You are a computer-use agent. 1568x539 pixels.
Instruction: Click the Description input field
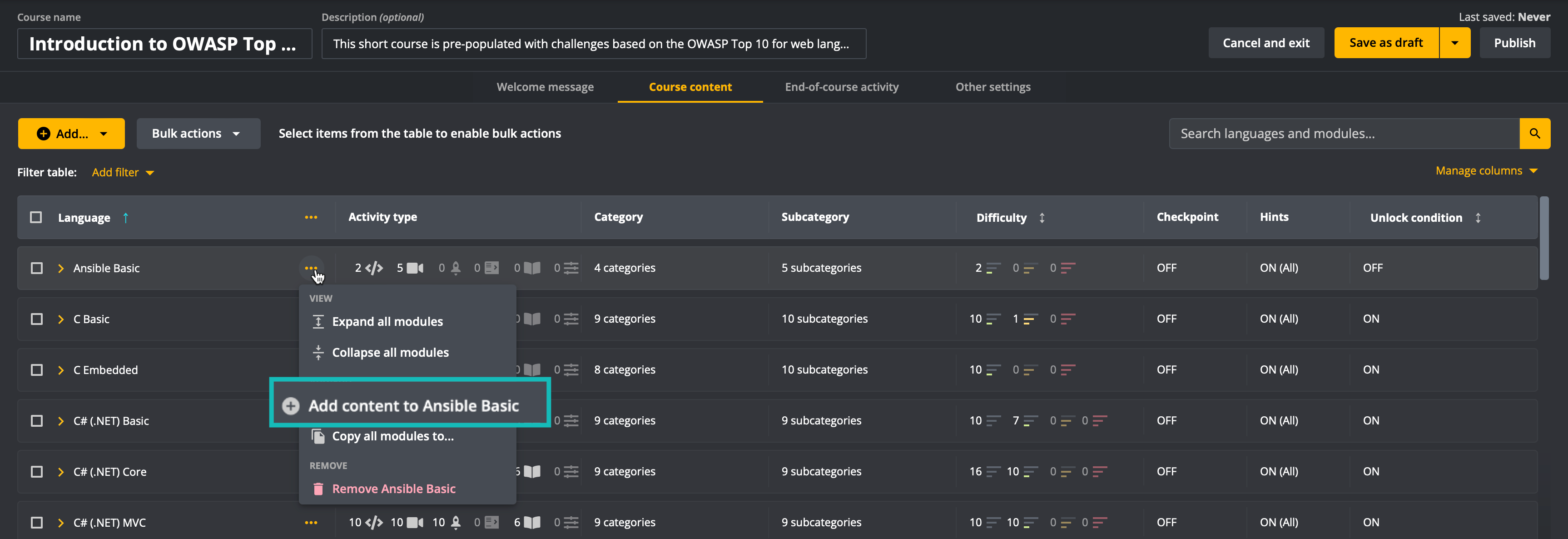[x=594, y=44]
